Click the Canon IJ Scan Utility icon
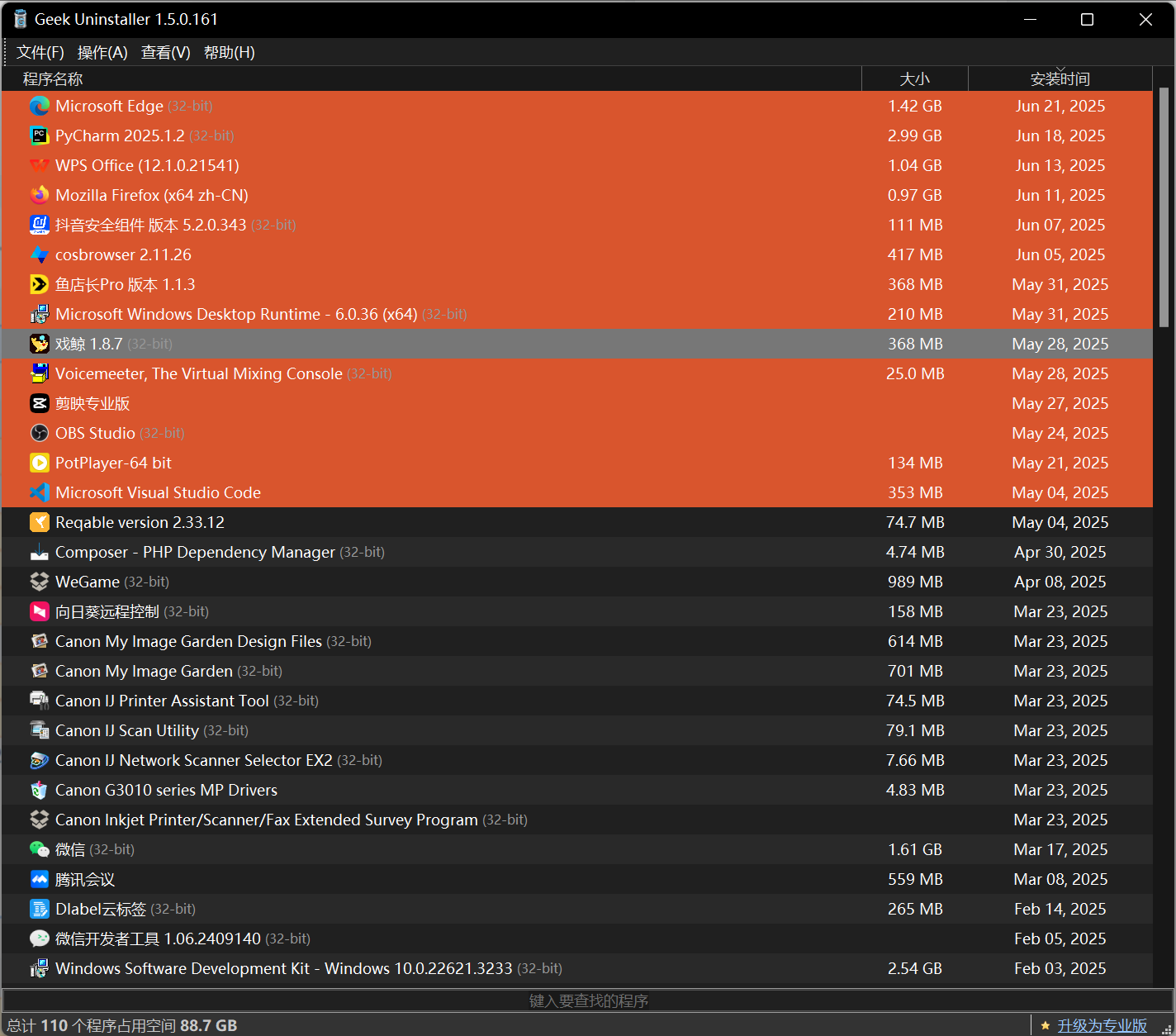This screenshot has height=1036, width=1176. [40, 730]
